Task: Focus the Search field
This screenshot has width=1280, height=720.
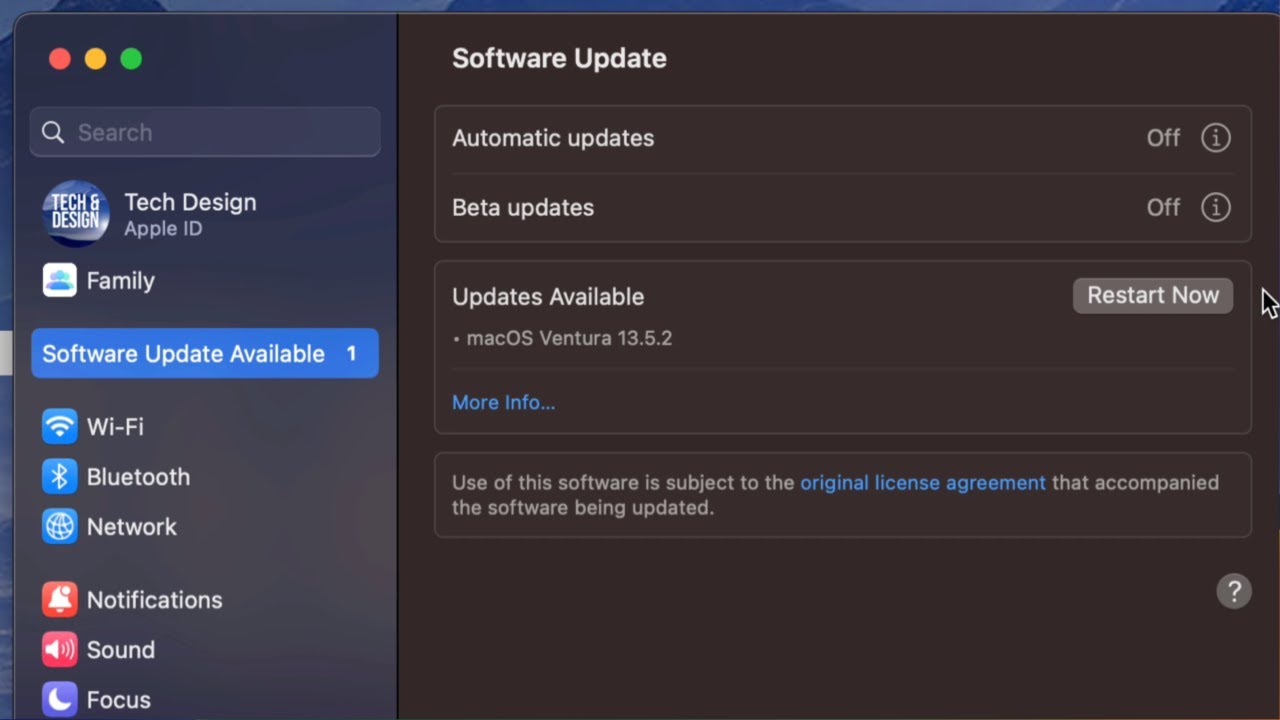Action: point(205,132)
